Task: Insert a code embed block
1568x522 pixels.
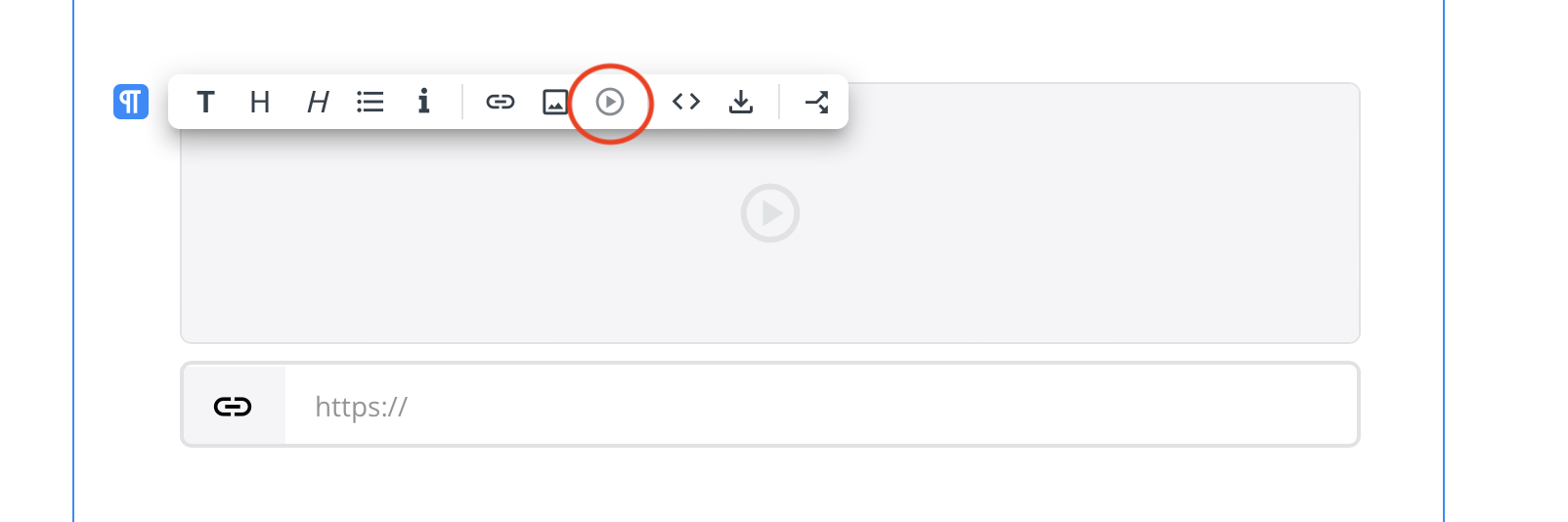Action: tap(686, 102)
